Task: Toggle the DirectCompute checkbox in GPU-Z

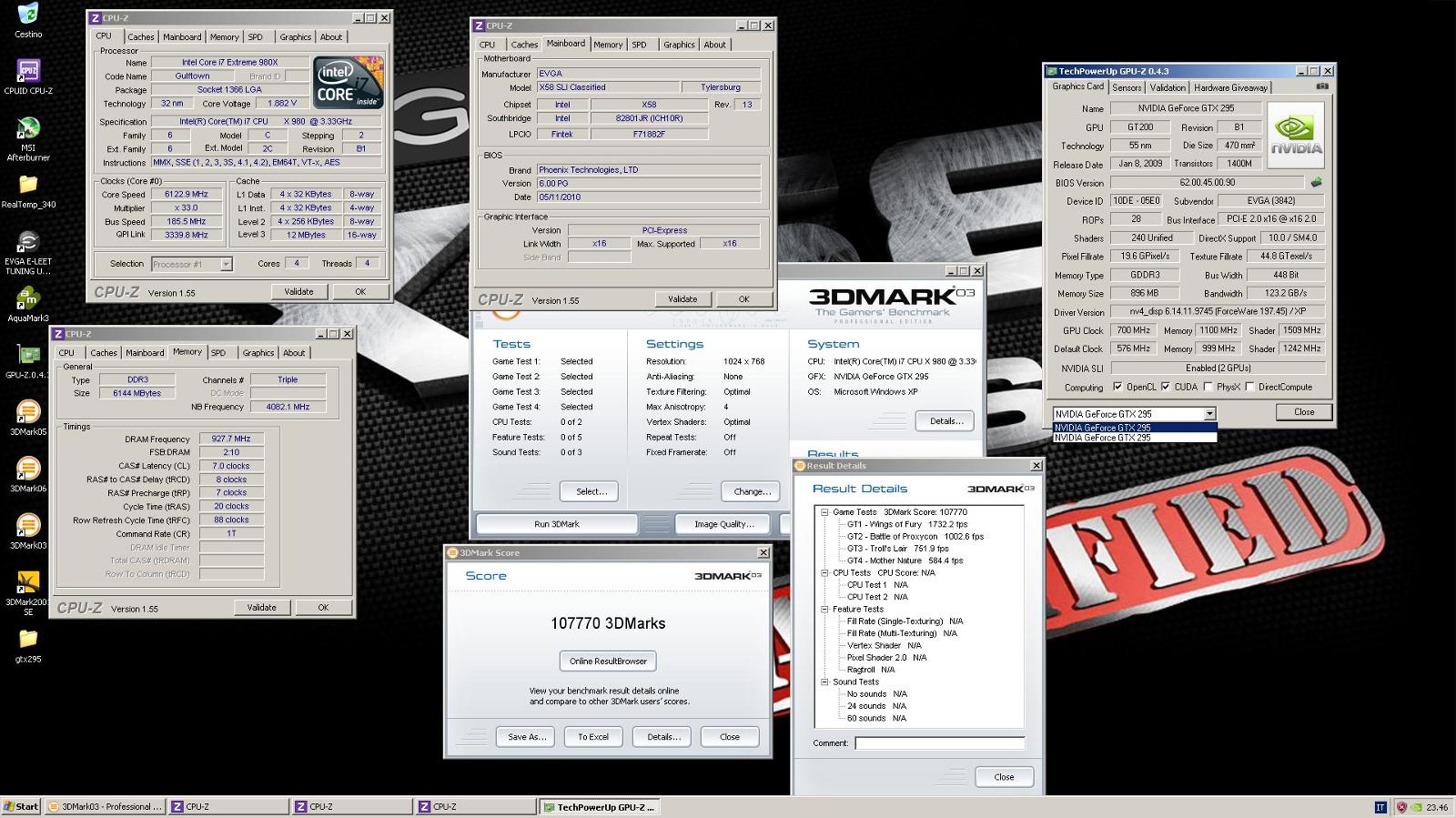Action: coord(1250,387)
